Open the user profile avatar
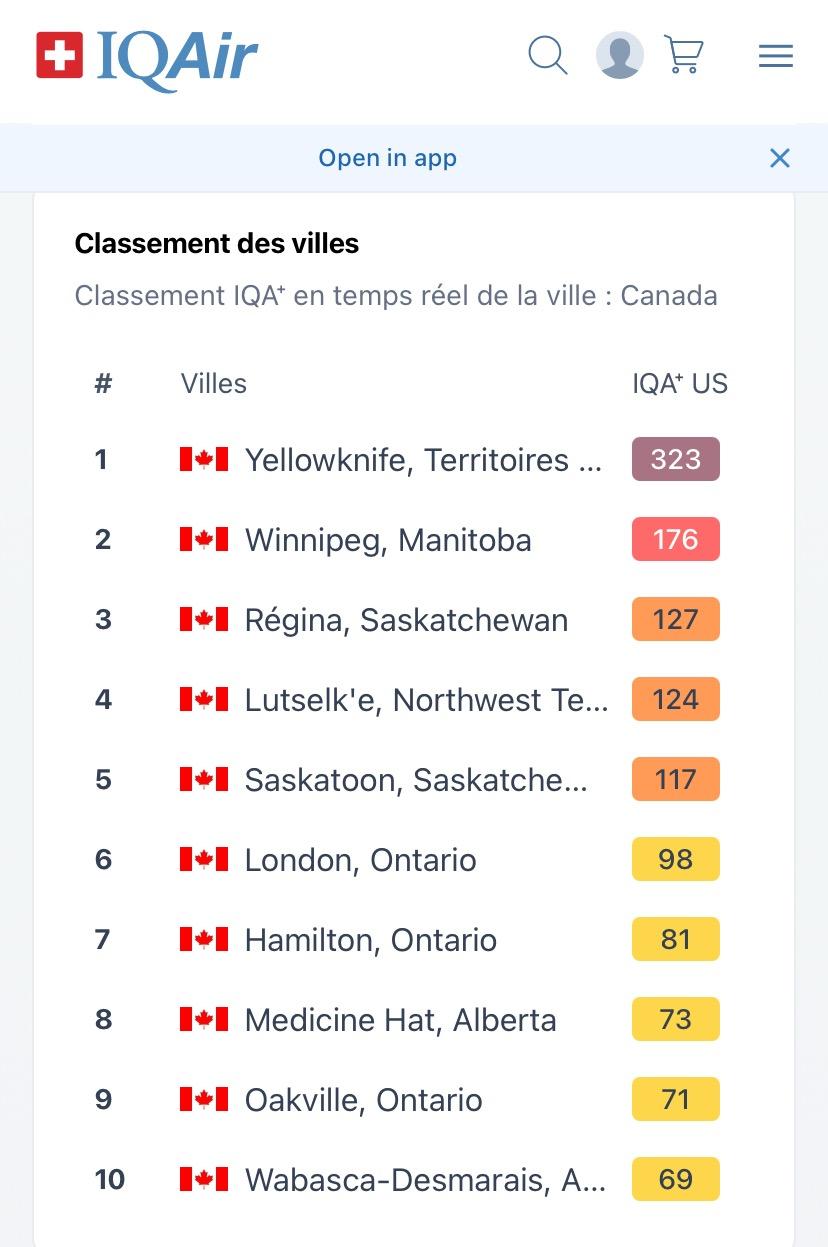Viewport: 828px width, 1247px height. click(x=620, y=55)
